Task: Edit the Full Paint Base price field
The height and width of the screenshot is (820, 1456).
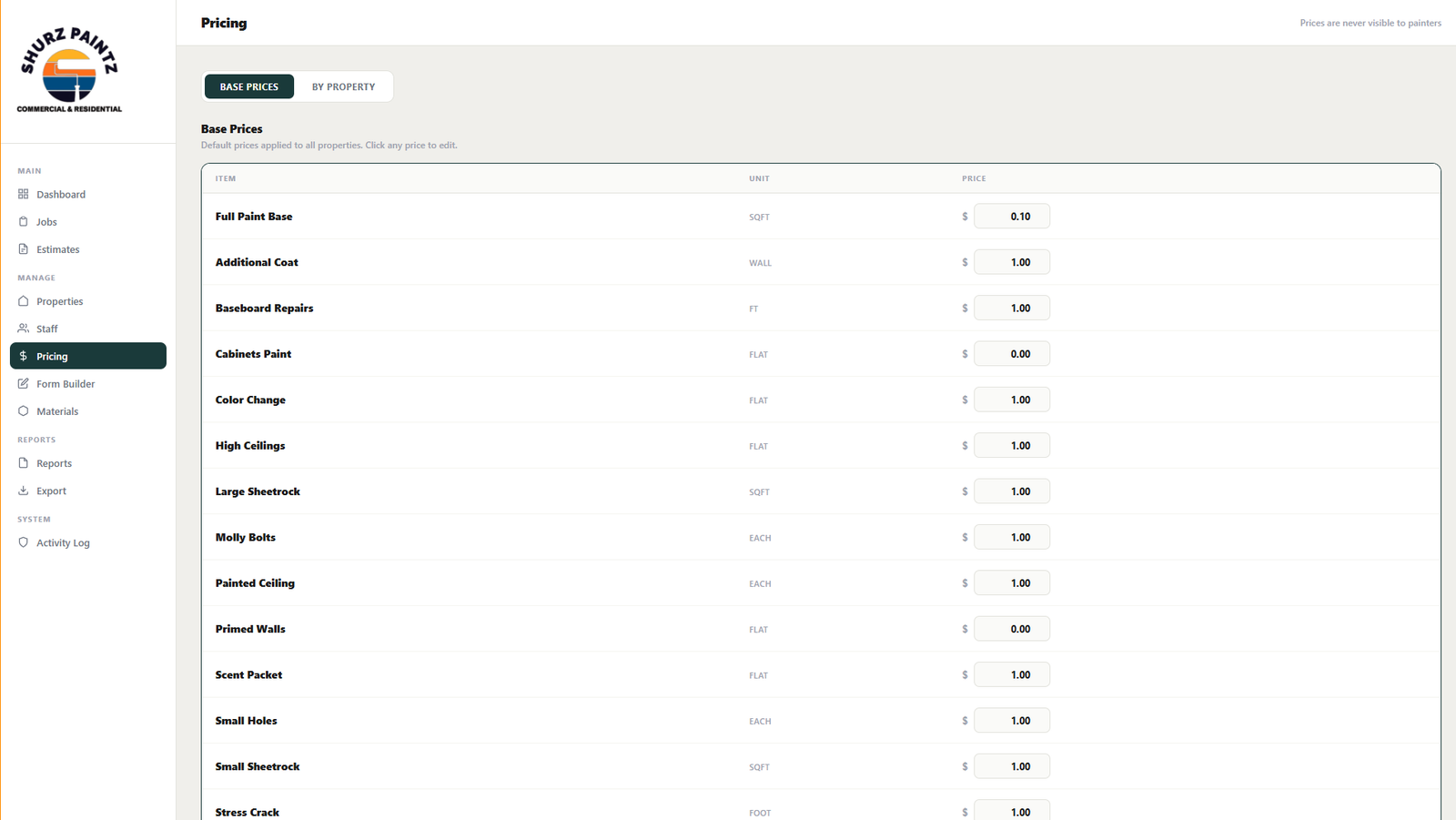Action: (1012, 216)
